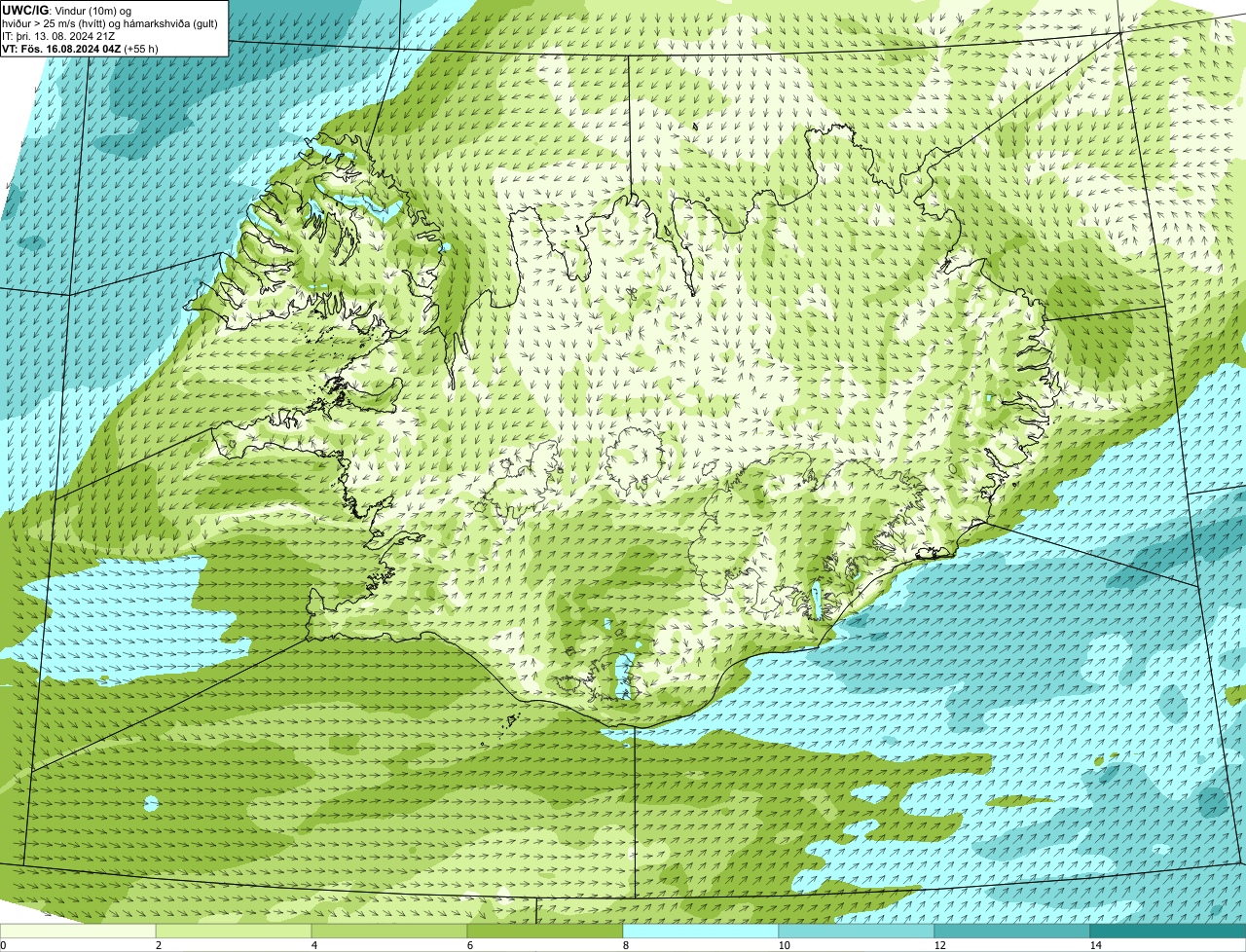The height and width of the screenshot is (952, 1246).
Task: Click the '6' label on the color scale
Action: [x=469, y=945]
